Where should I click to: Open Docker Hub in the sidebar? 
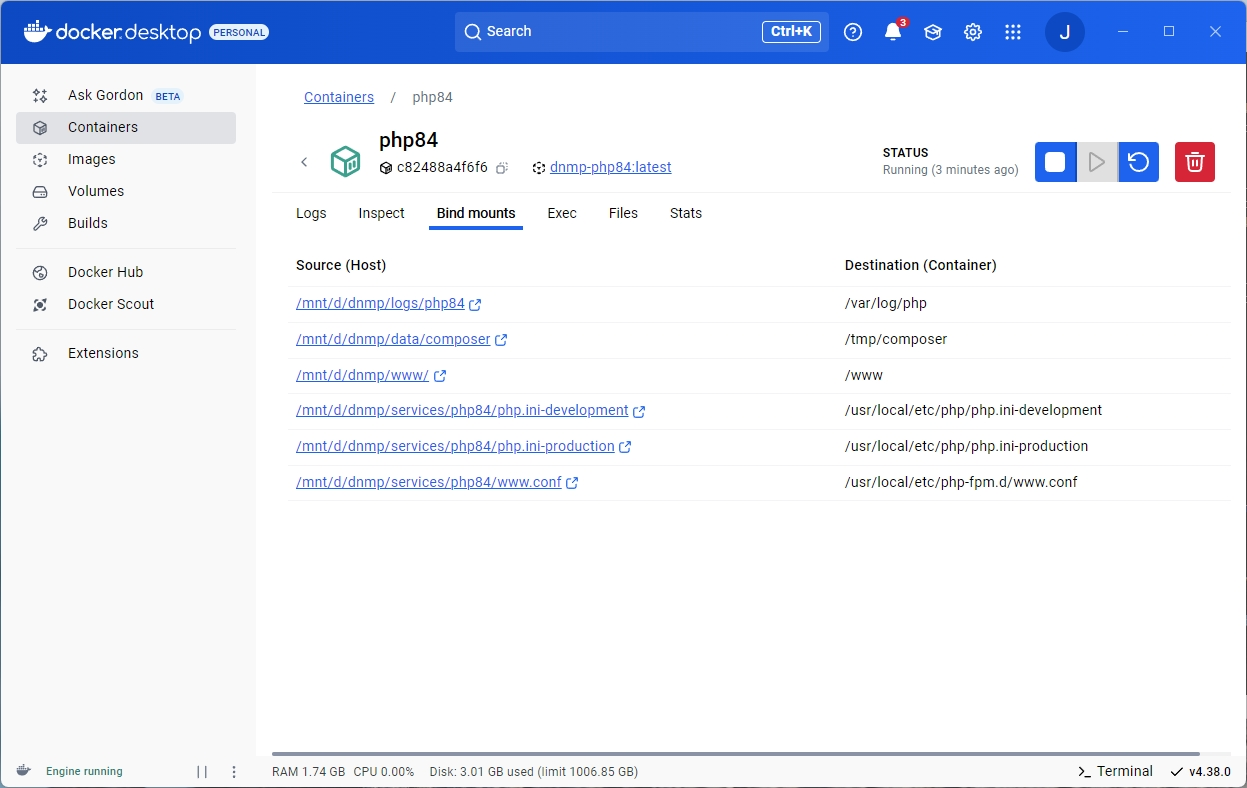126,272
